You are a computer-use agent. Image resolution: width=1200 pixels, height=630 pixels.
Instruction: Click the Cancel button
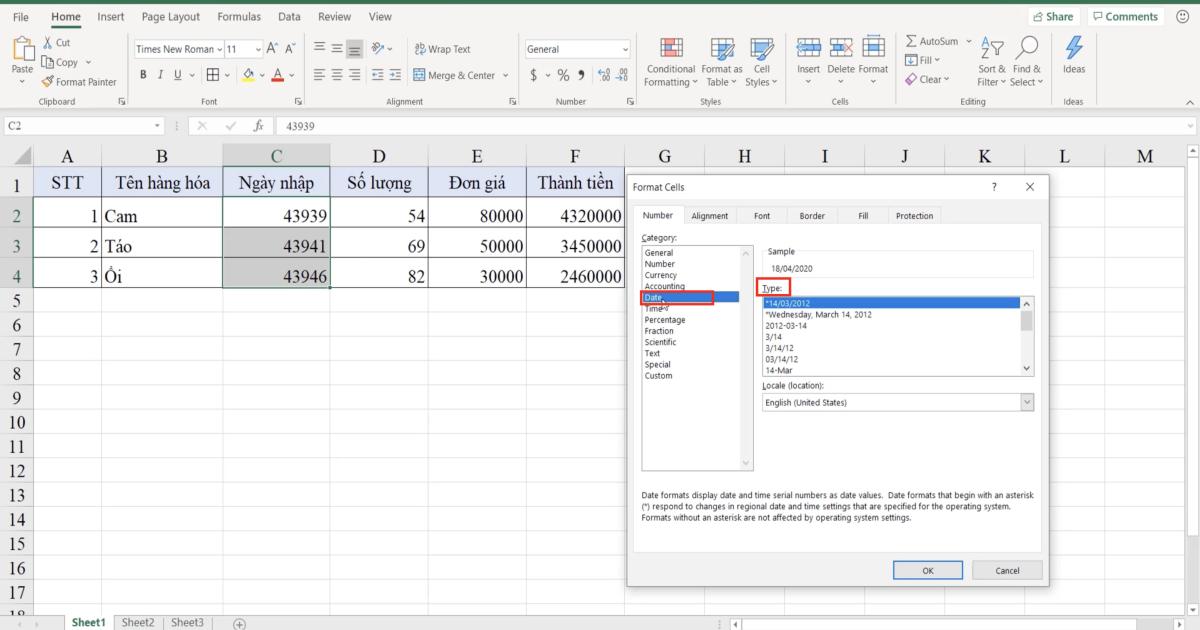(x=1006, y=570)
